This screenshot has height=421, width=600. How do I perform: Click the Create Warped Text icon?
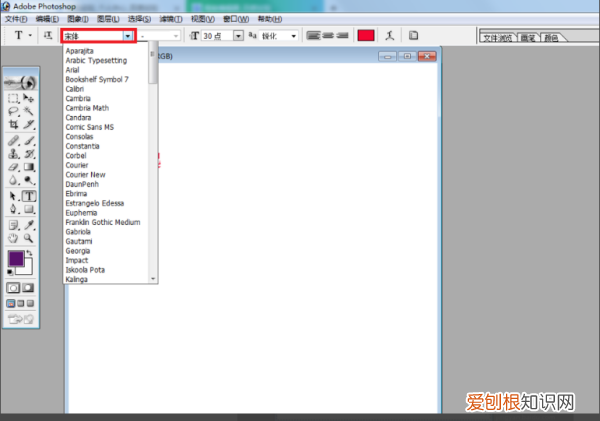tap(390, 36)
